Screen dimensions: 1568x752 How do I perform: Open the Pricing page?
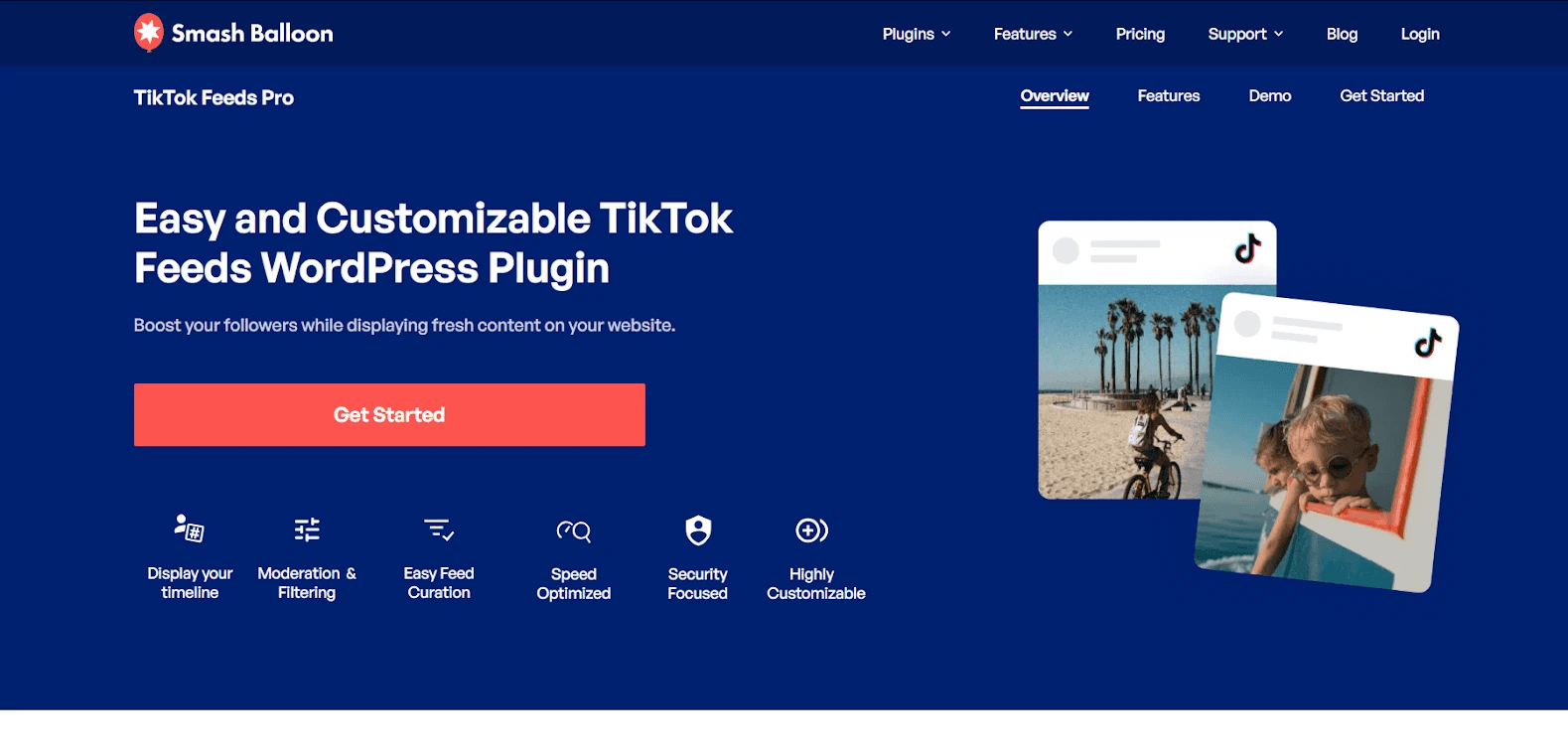(x=1140, y=34)
